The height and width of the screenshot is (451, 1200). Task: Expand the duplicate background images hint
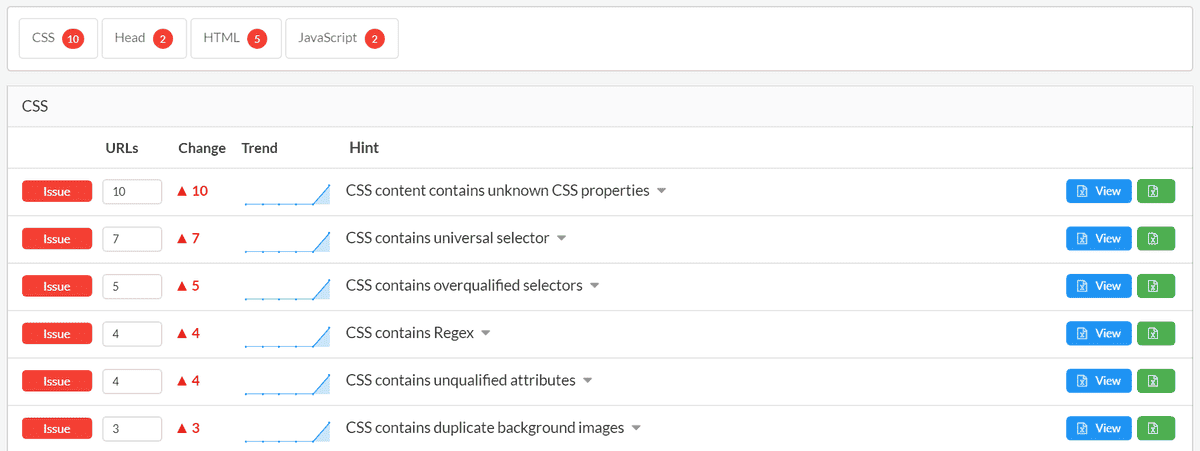coord(636,428)
